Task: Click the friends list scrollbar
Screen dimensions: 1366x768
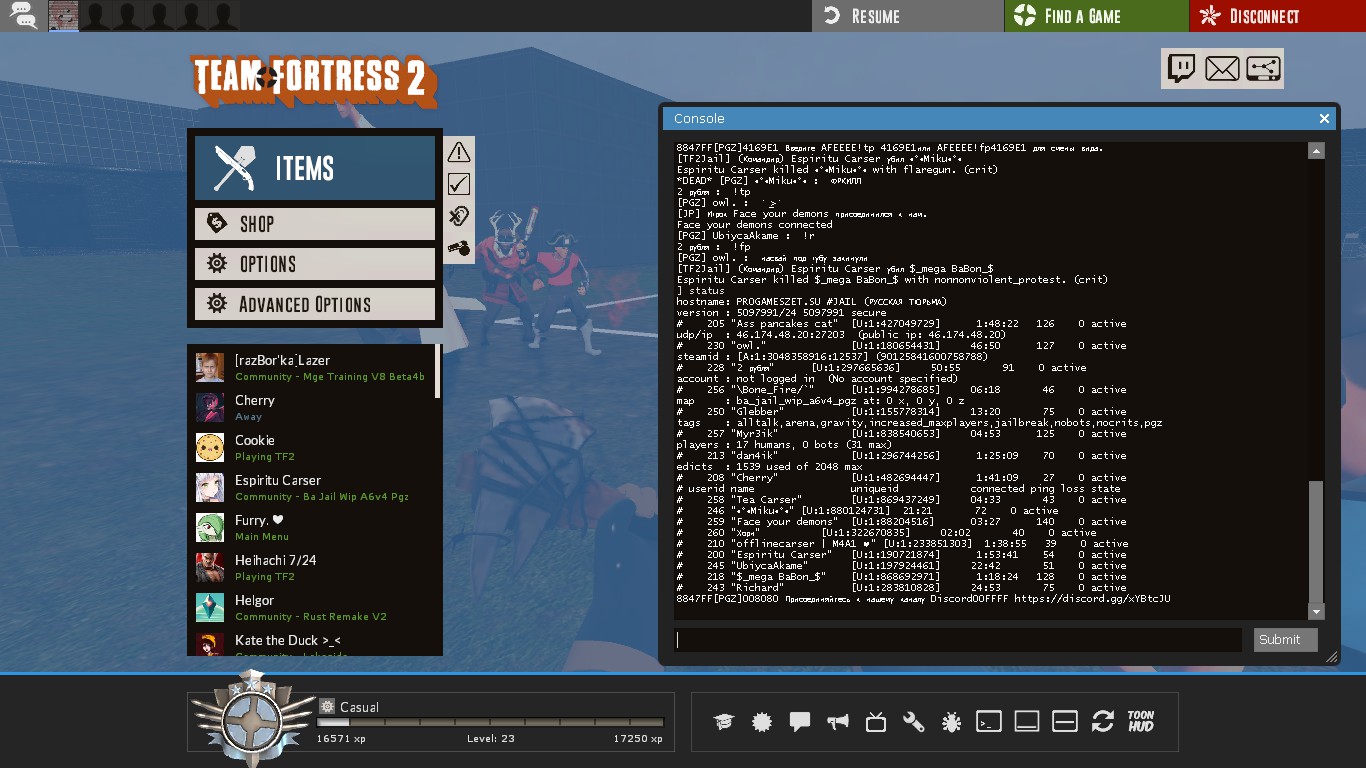Action: pyautogui.click(x=437, y=371)
